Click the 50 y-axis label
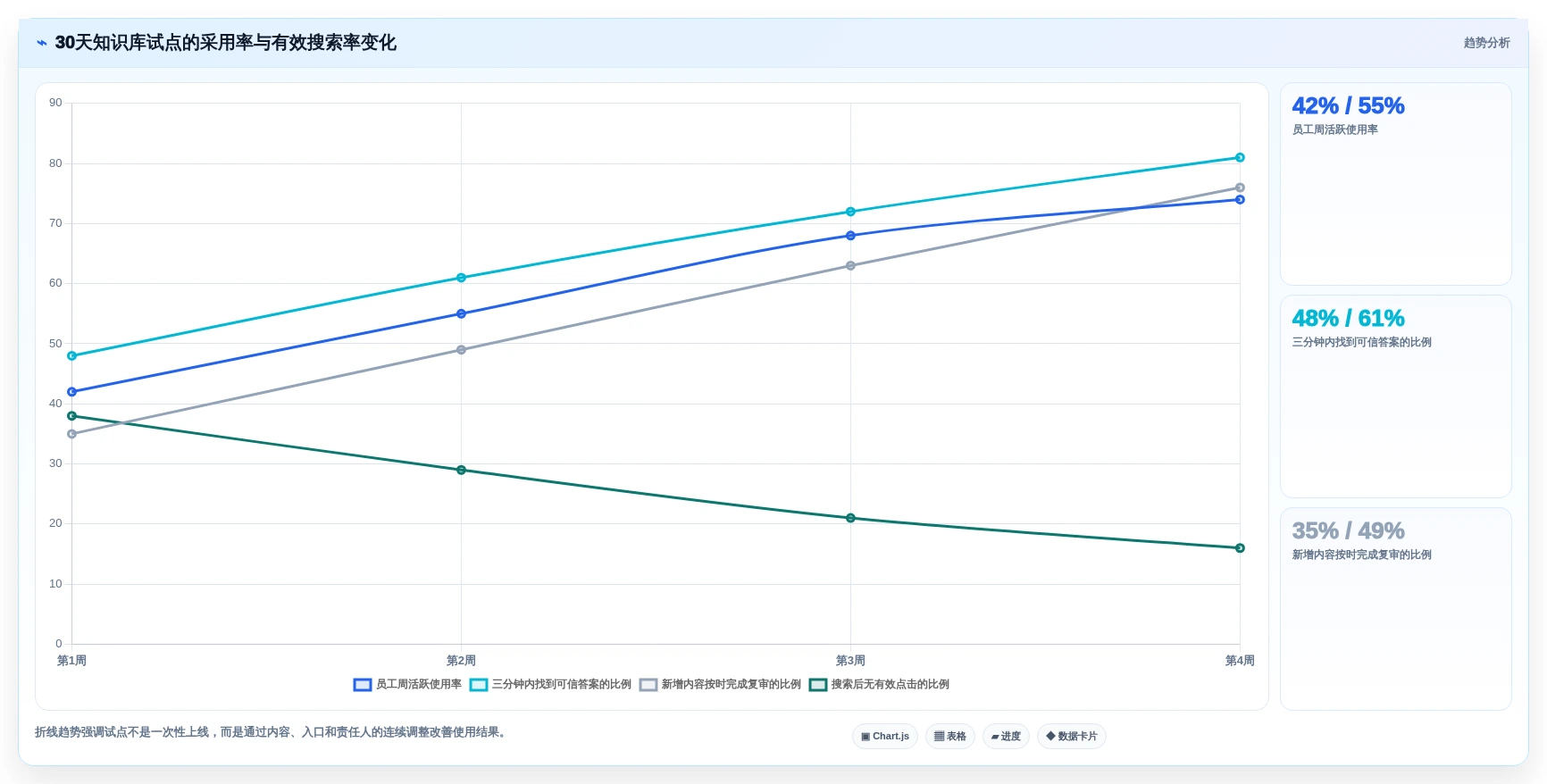Screen dimensions: 1547x784 tap(55, 344)
